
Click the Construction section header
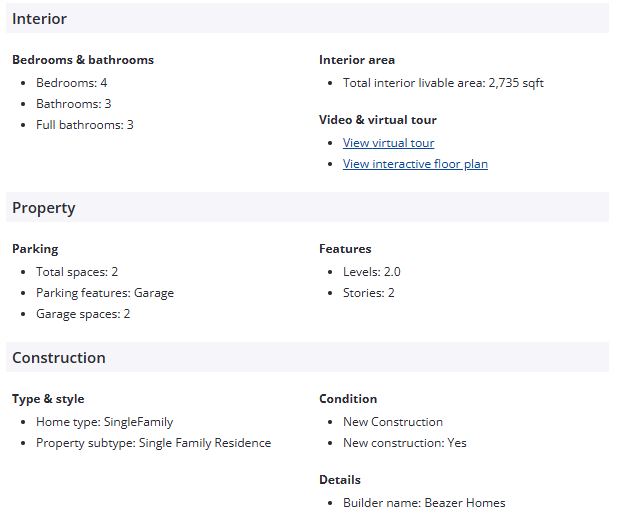coord(59,358)
